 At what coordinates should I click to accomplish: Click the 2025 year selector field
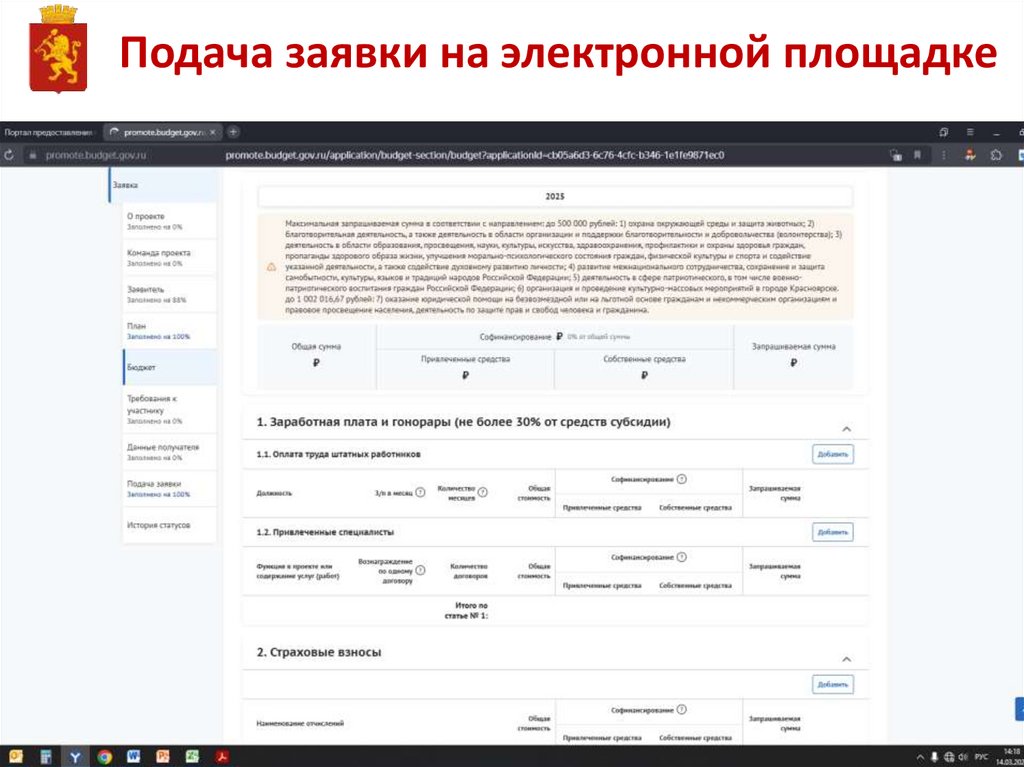[x=555, y=197]
